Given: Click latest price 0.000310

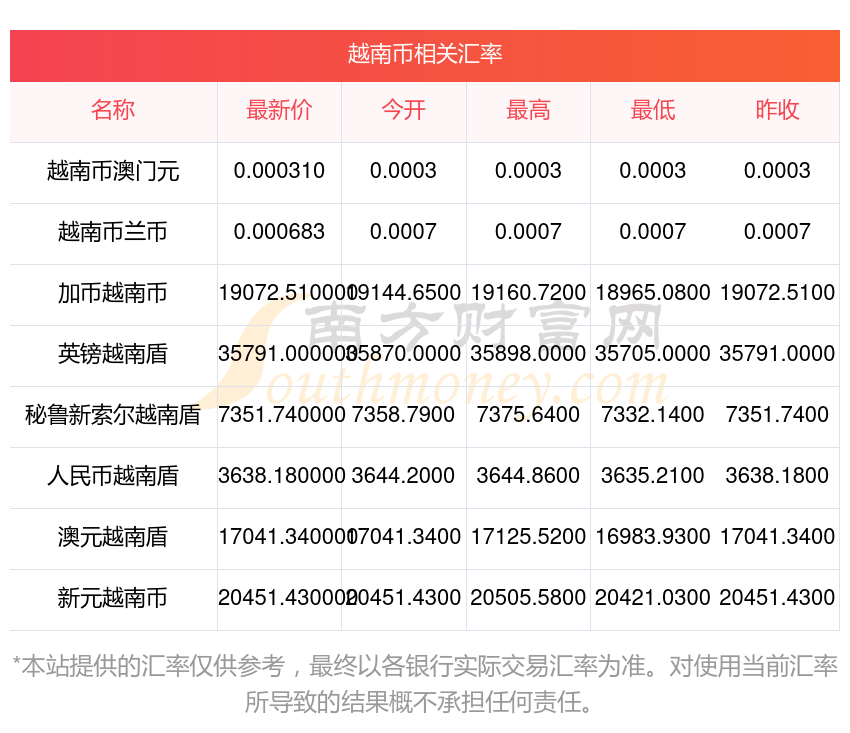Looking at the screenshot, I should pos(279,171).
